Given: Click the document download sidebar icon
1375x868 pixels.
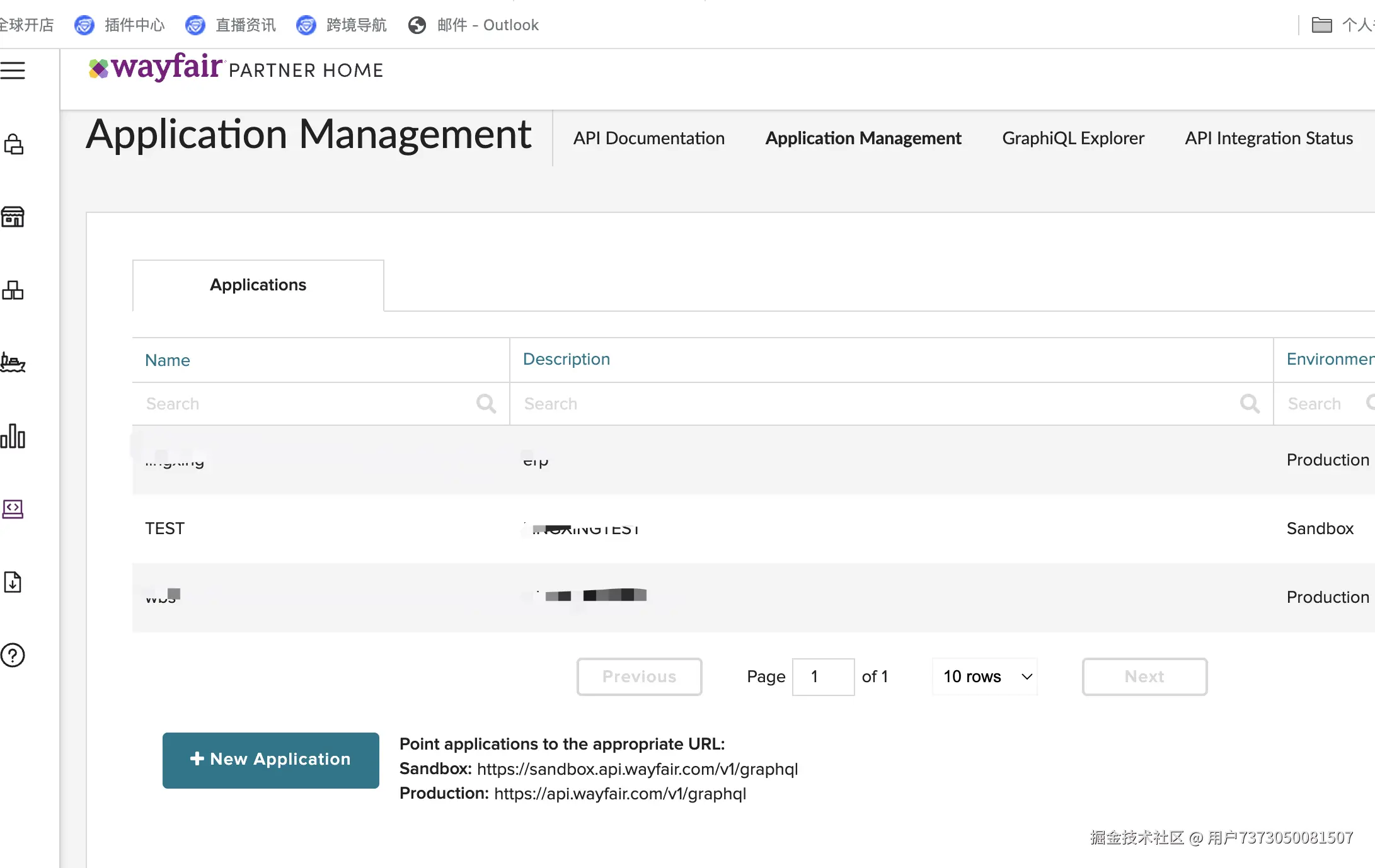Looking at the screenshot, I should click(x=13, y=582).
